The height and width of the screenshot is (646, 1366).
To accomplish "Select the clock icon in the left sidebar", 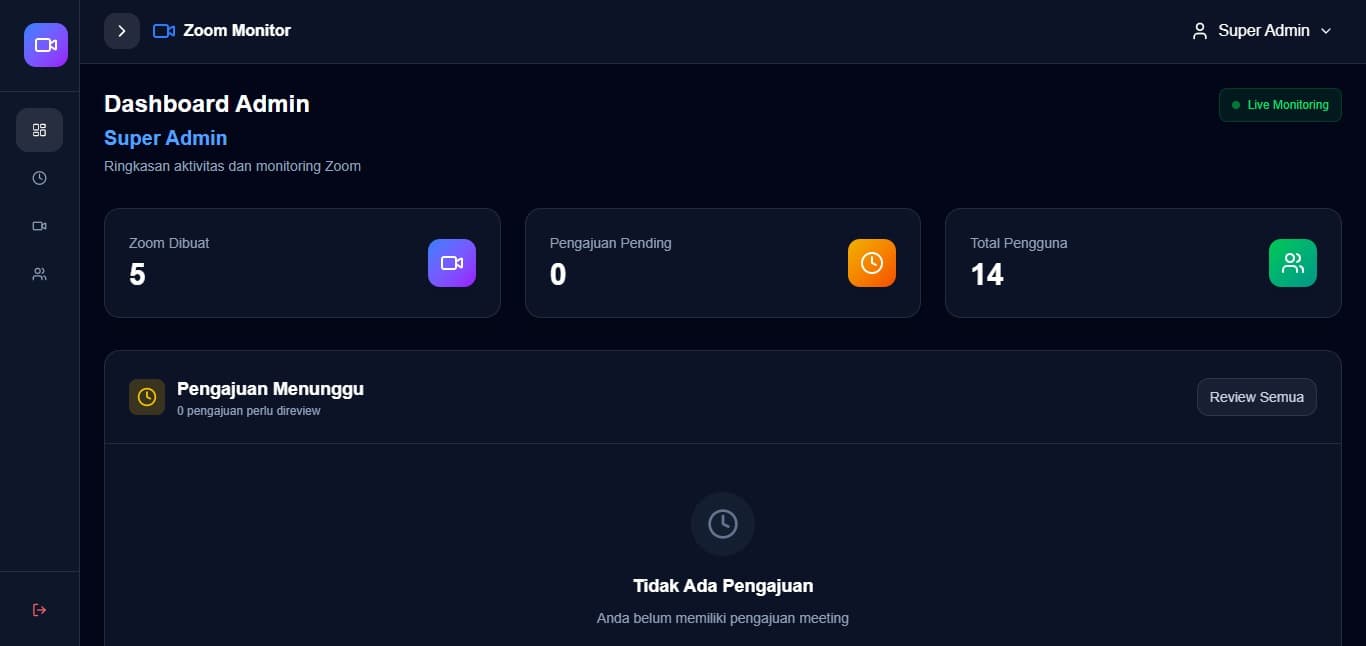I will click(39, 178).
